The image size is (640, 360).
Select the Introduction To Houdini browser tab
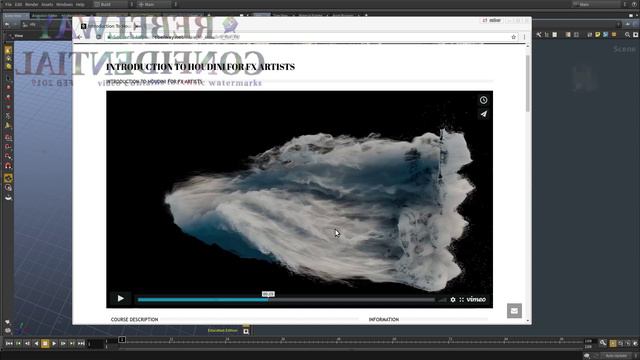coord(108,26)
